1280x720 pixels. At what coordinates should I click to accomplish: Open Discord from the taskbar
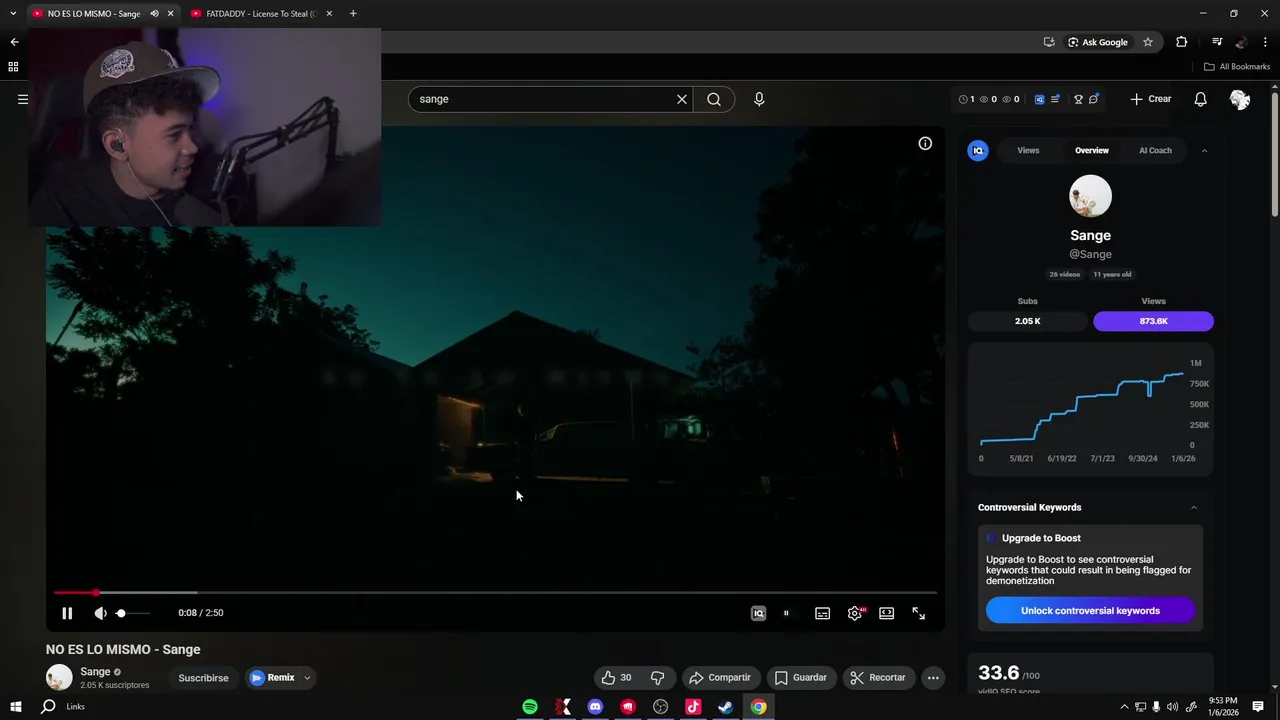click(x=595, y=707)
